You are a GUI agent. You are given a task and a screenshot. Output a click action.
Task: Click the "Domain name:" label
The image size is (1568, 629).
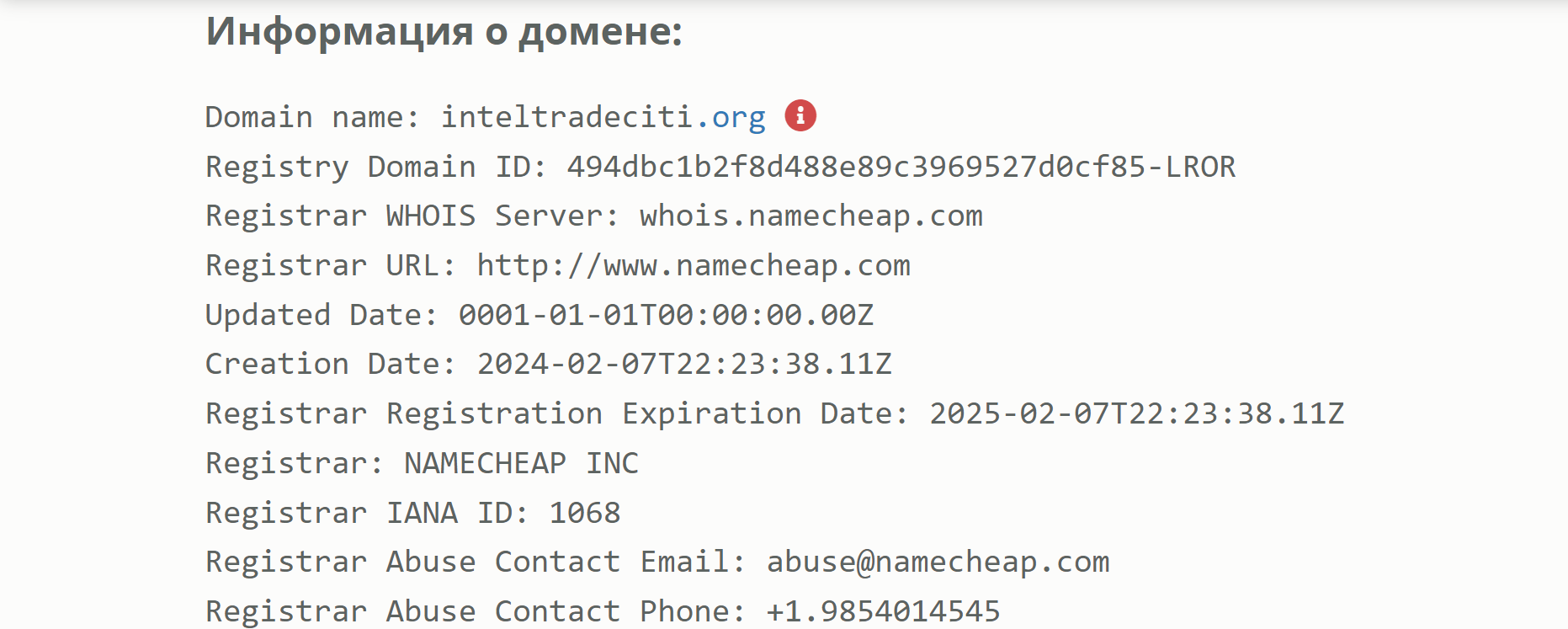pos(312,116)
